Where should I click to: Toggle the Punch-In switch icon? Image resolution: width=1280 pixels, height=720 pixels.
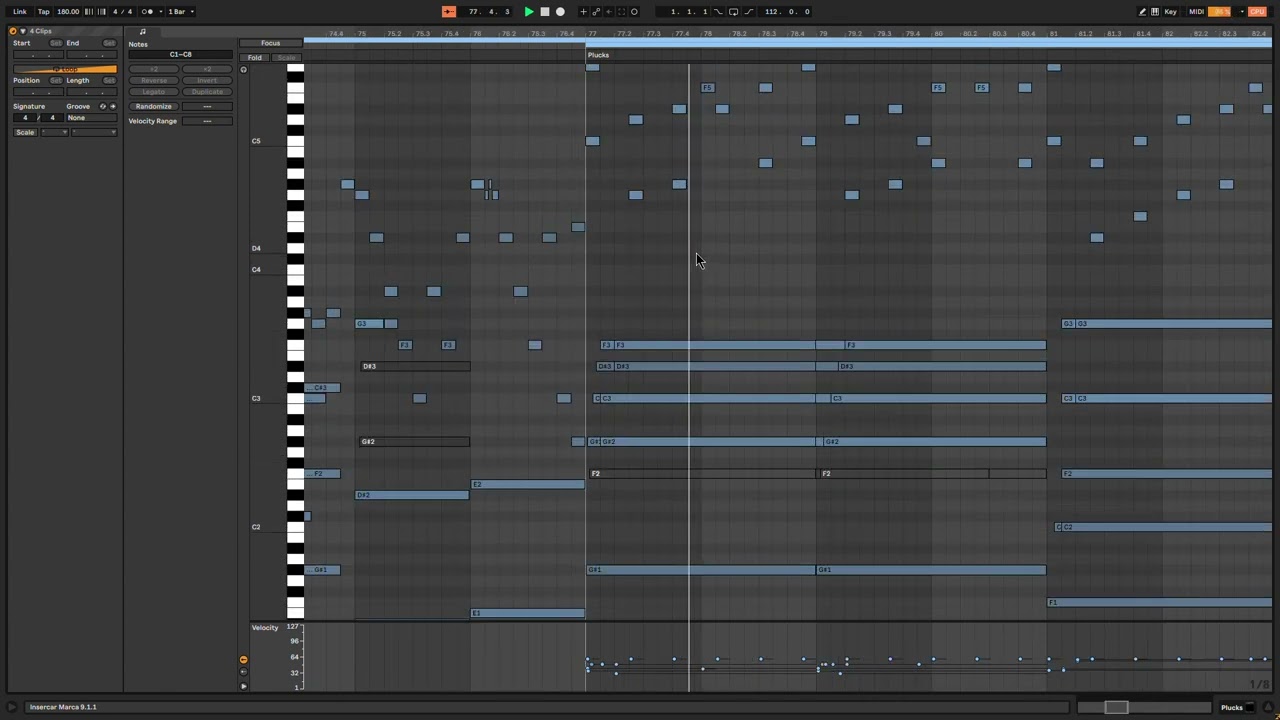(718, 12)
